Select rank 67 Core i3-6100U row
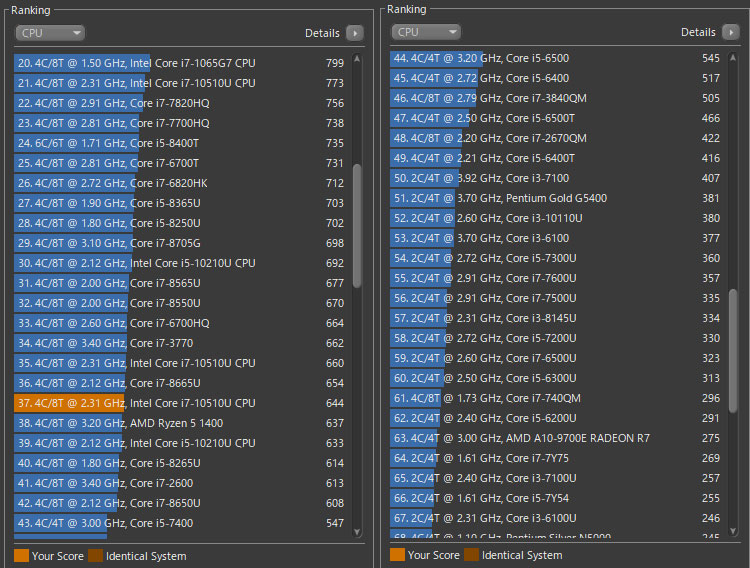Screen dimensions: 750x568 [557, 519]
